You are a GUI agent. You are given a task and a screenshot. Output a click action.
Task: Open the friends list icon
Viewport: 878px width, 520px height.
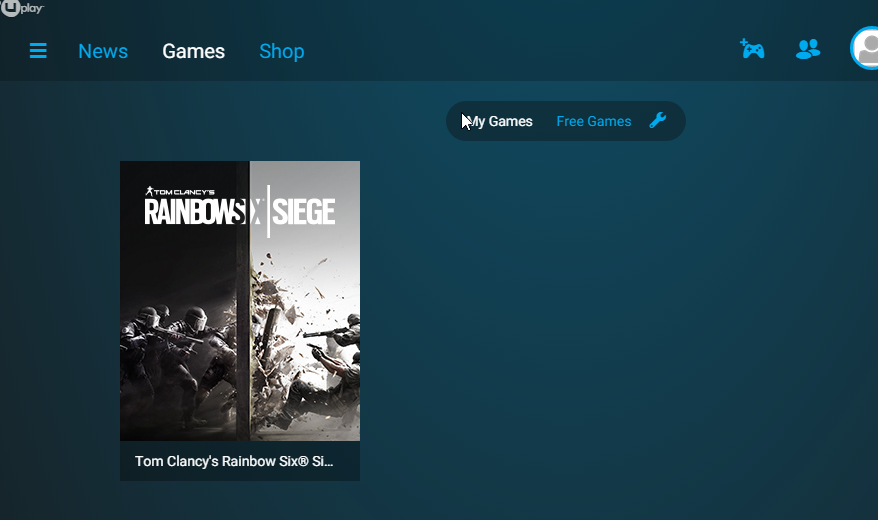click(x=808, y=49)
